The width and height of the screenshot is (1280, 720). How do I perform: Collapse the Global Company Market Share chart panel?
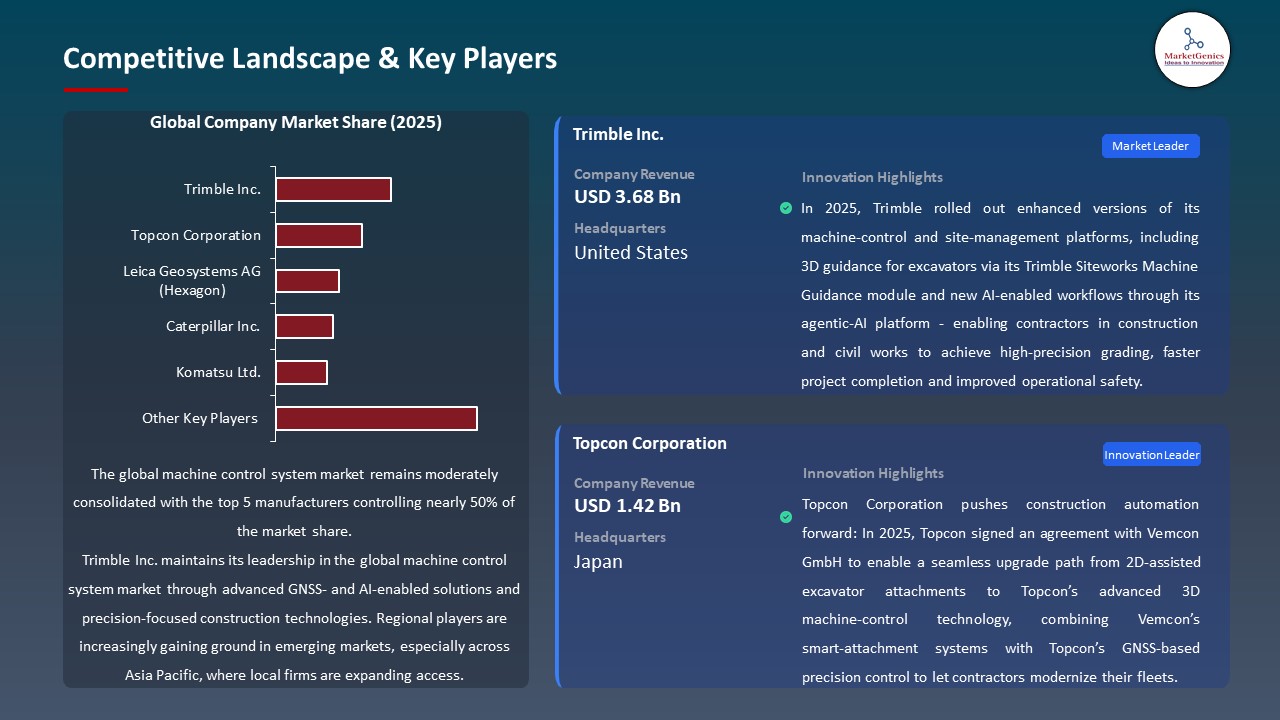click(295, 122)
